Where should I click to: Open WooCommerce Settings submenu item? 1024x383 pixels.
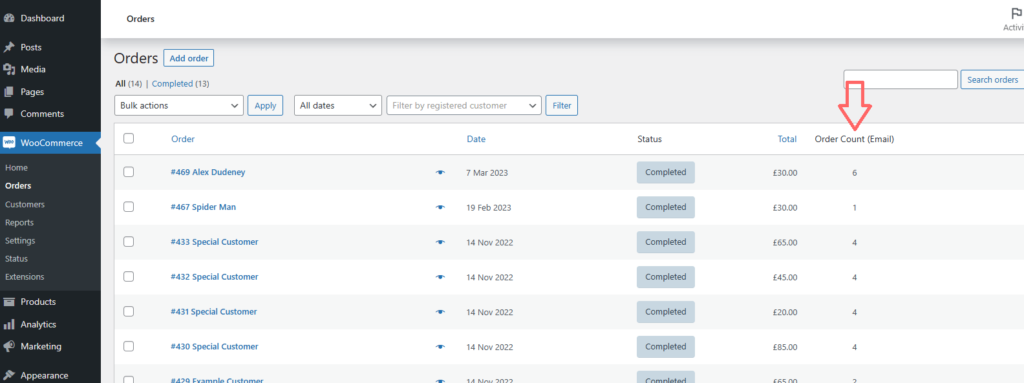[x=20, y=241]
